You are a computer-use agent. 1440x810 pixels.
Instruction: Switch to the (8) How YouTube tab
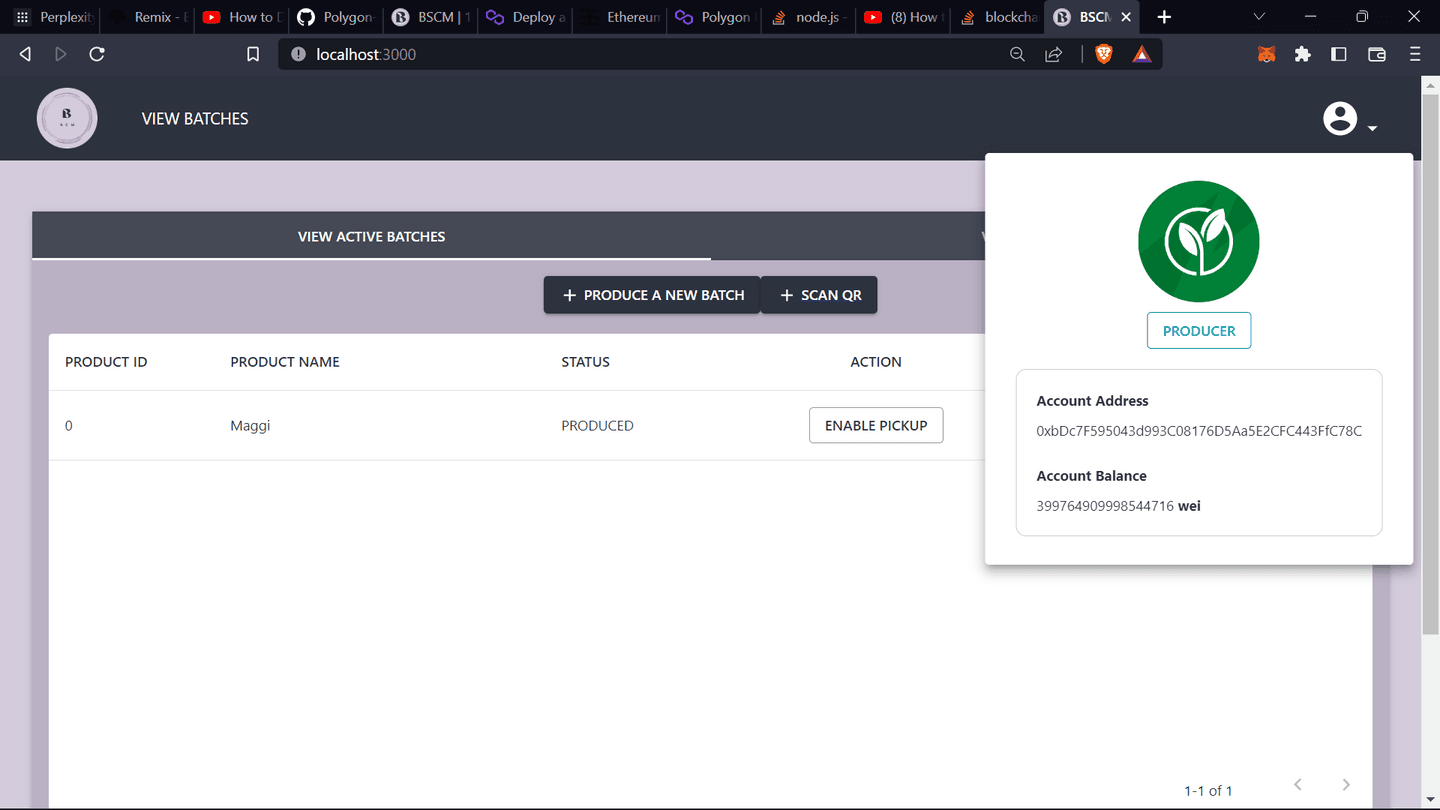(x=902, y=17)
